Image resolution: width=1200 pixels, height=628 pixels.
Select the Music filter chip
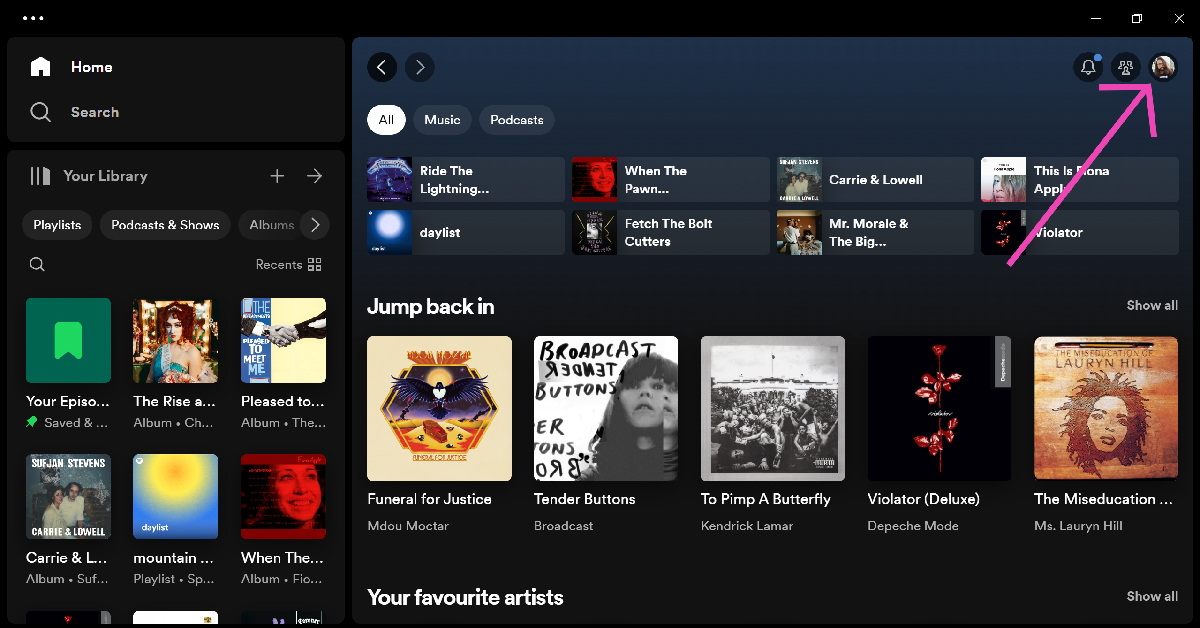click(442, 120)
